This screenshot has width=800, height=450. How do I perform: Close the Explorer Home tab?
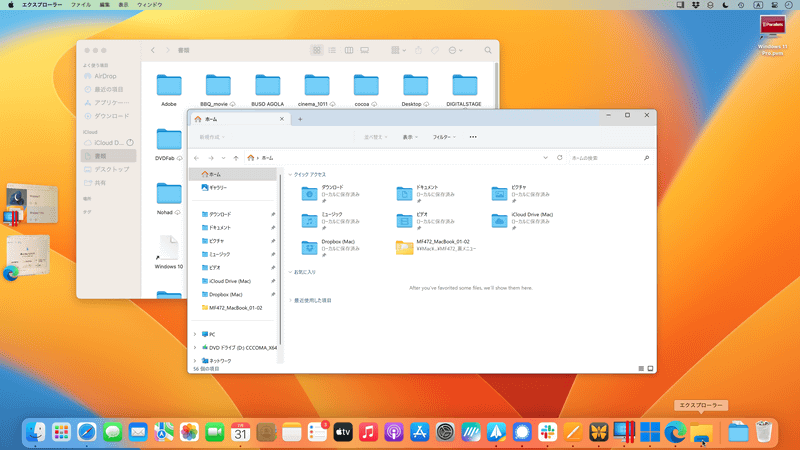pyautogui.click(x=282, y=119)
